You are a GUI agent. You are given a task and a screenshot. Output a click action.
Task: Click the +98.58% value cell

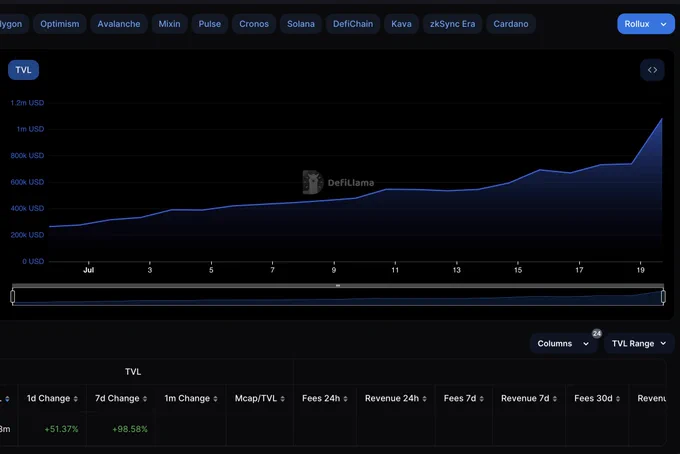(130, 429)
